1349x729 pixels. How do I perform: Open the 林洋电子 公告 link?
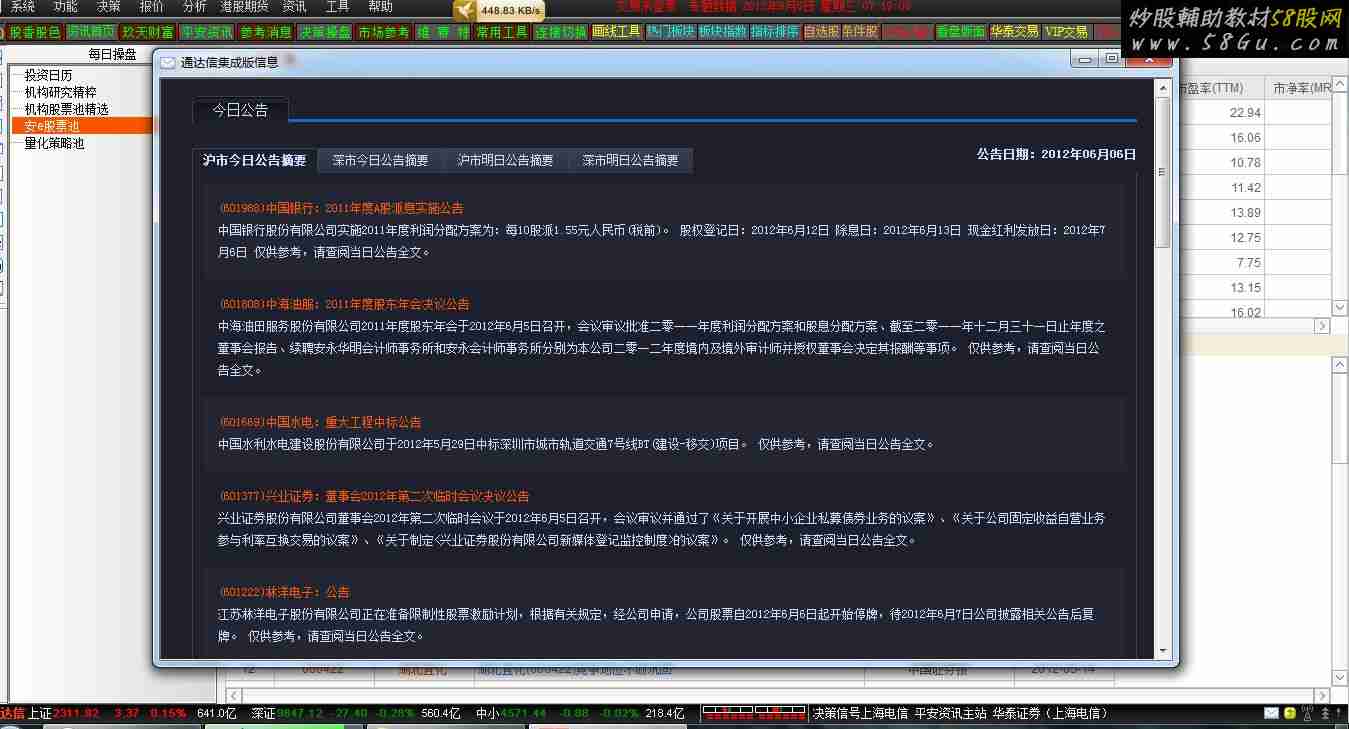pyautogui.click(x=284, y=592)
